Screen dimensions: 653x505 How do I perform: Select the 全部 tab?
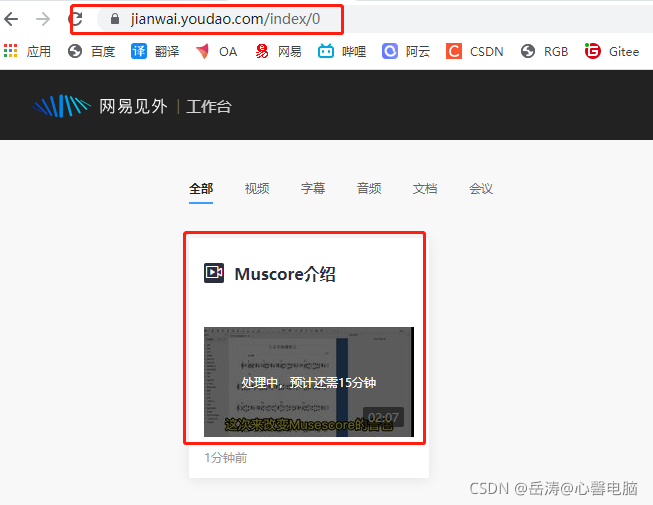click(x=201, y=189)
